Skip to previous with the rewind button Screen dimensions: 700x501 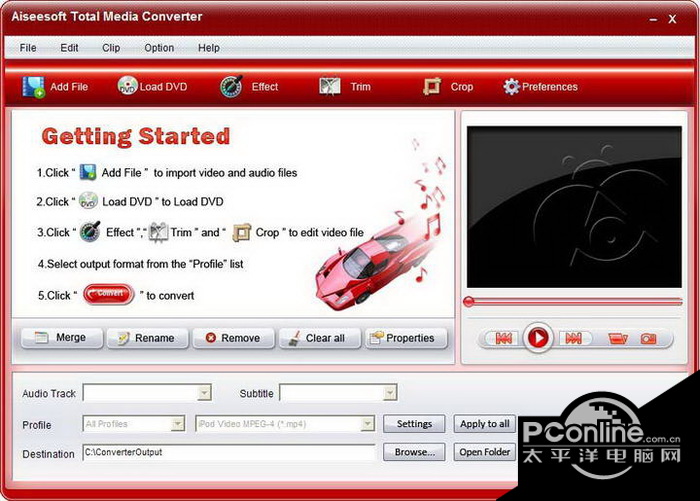(503, 339)
